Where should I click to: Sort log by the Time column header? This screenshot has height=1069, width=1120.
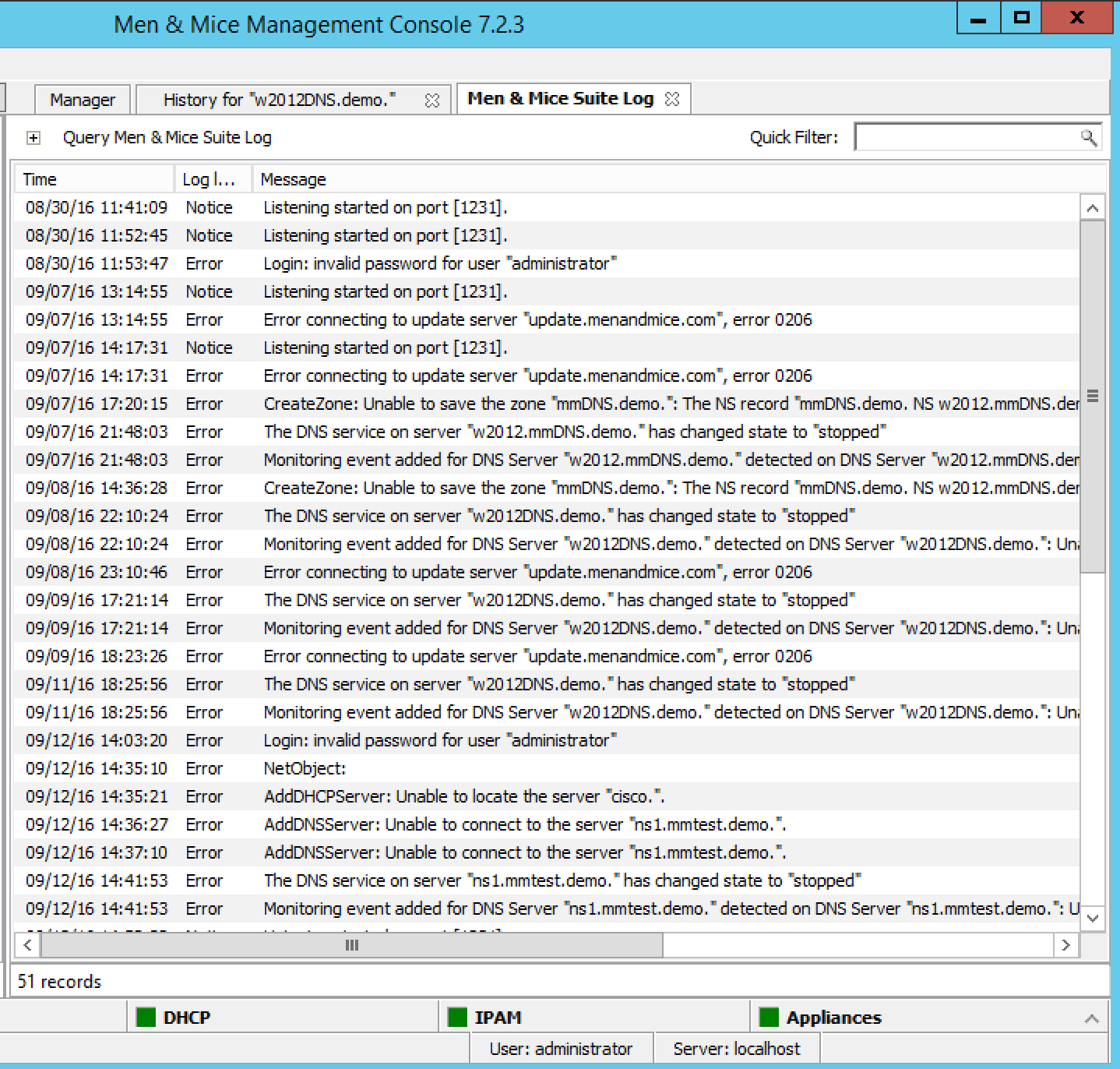(x=93, y=179)
